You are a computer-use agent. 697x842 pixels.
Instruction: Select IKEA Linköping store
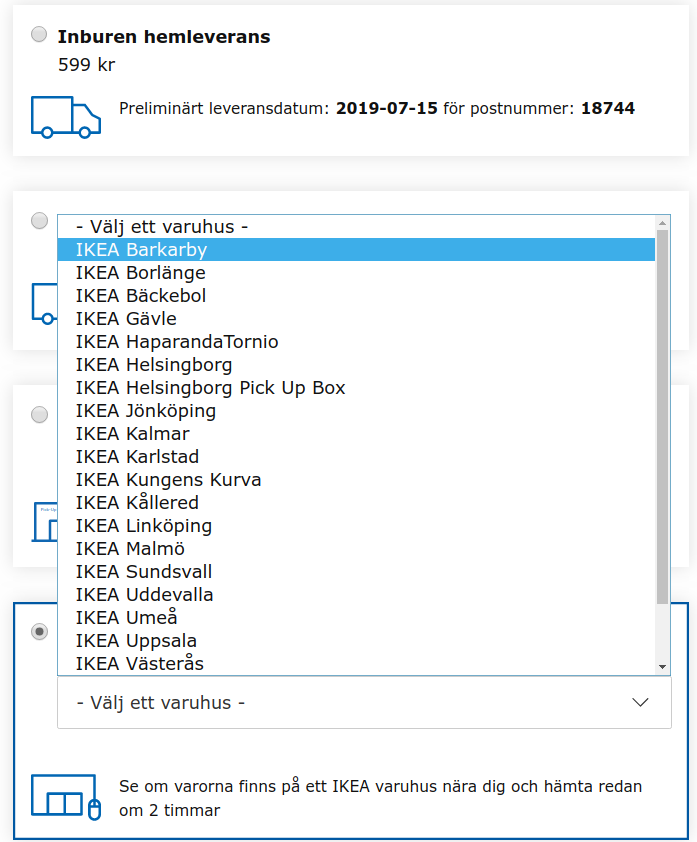point(356,526)
